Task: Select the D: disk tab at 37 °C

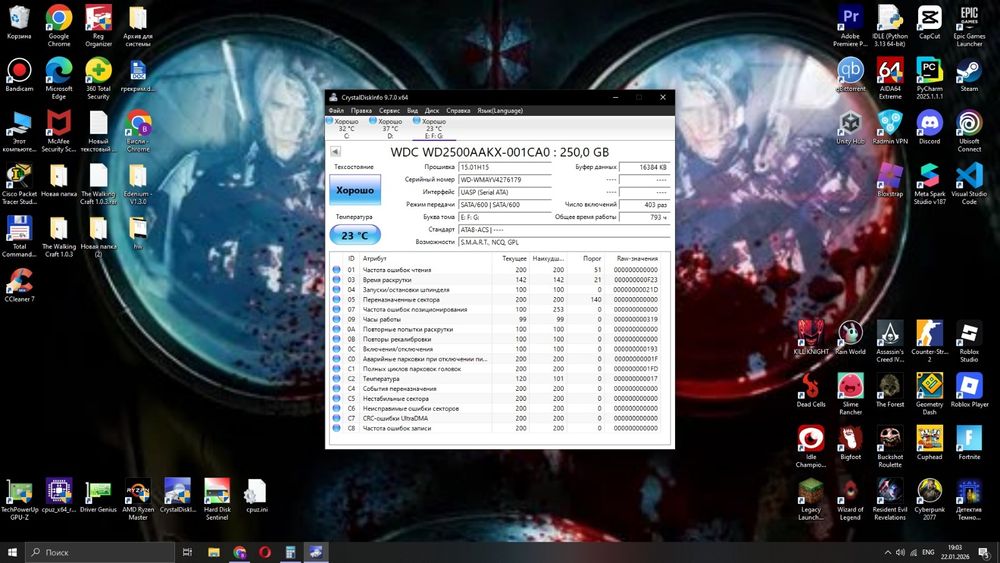Action: [390, 128]
